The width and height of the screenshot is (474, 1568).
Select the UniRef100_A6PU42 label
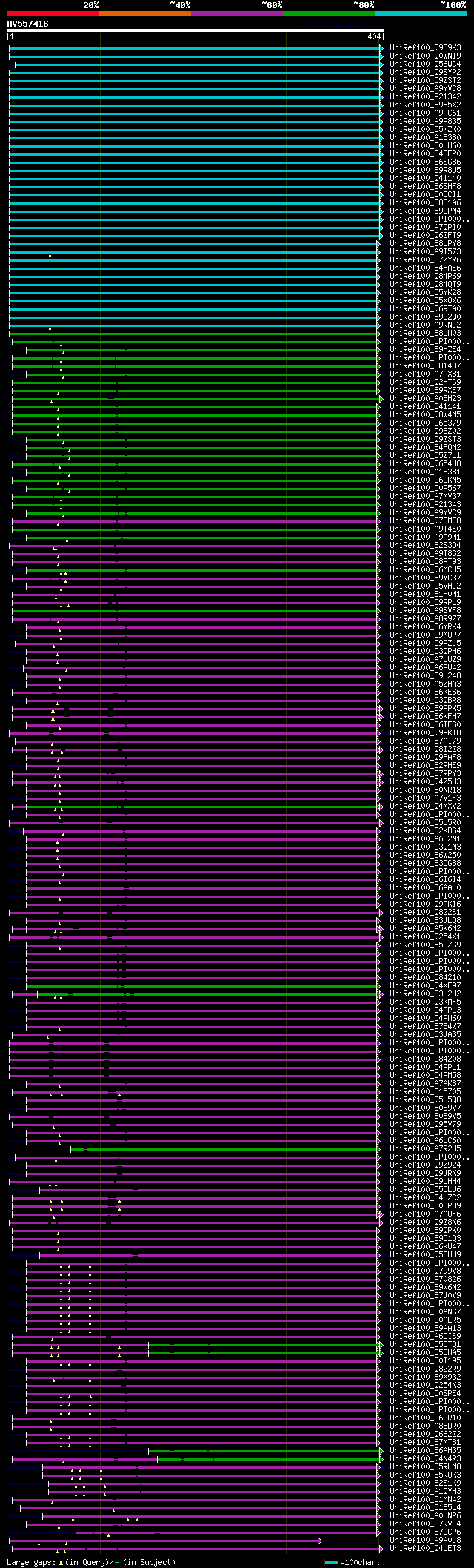point(425,668)
